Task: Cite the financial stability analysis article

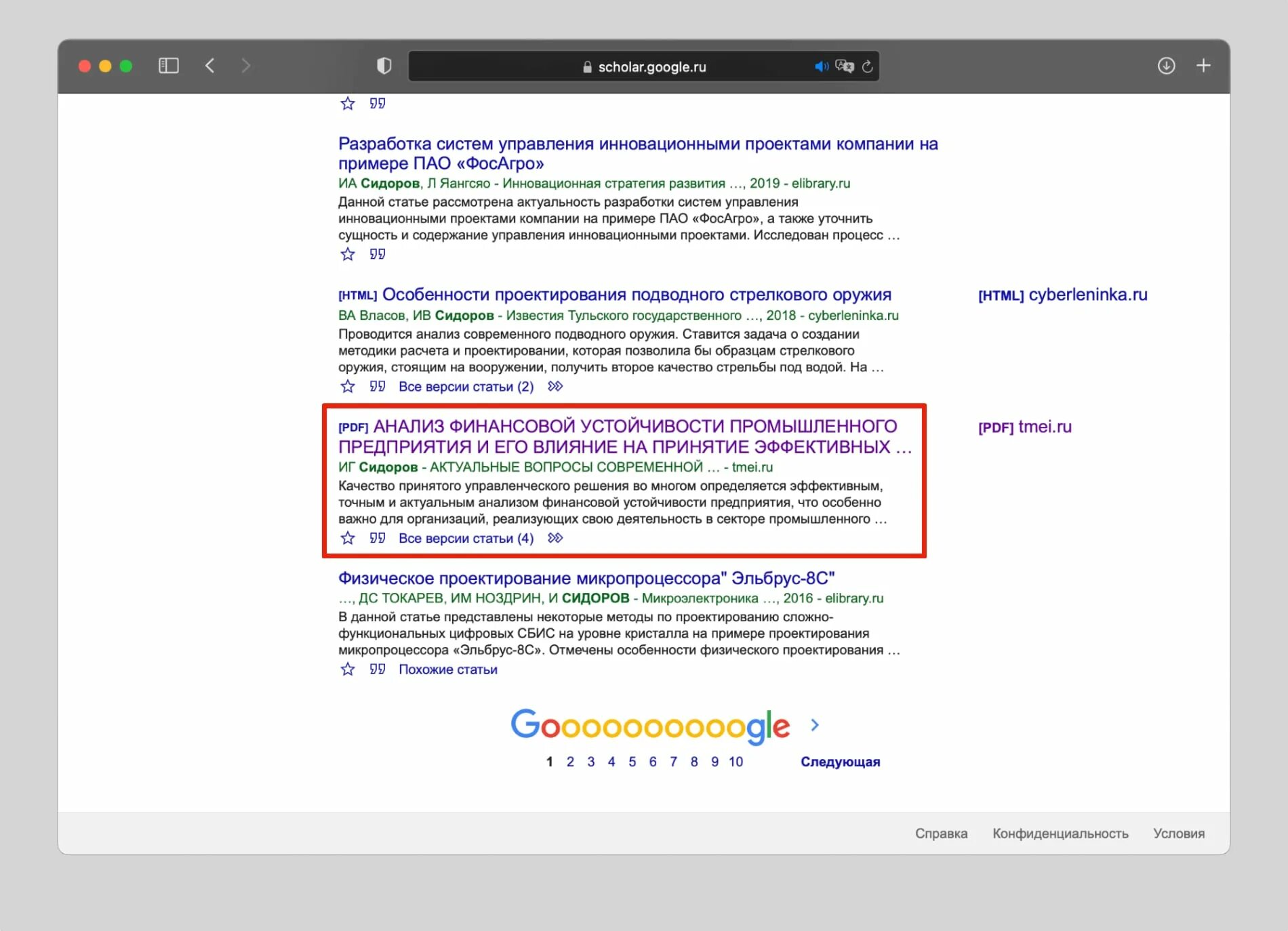Action: coord(378,538)
